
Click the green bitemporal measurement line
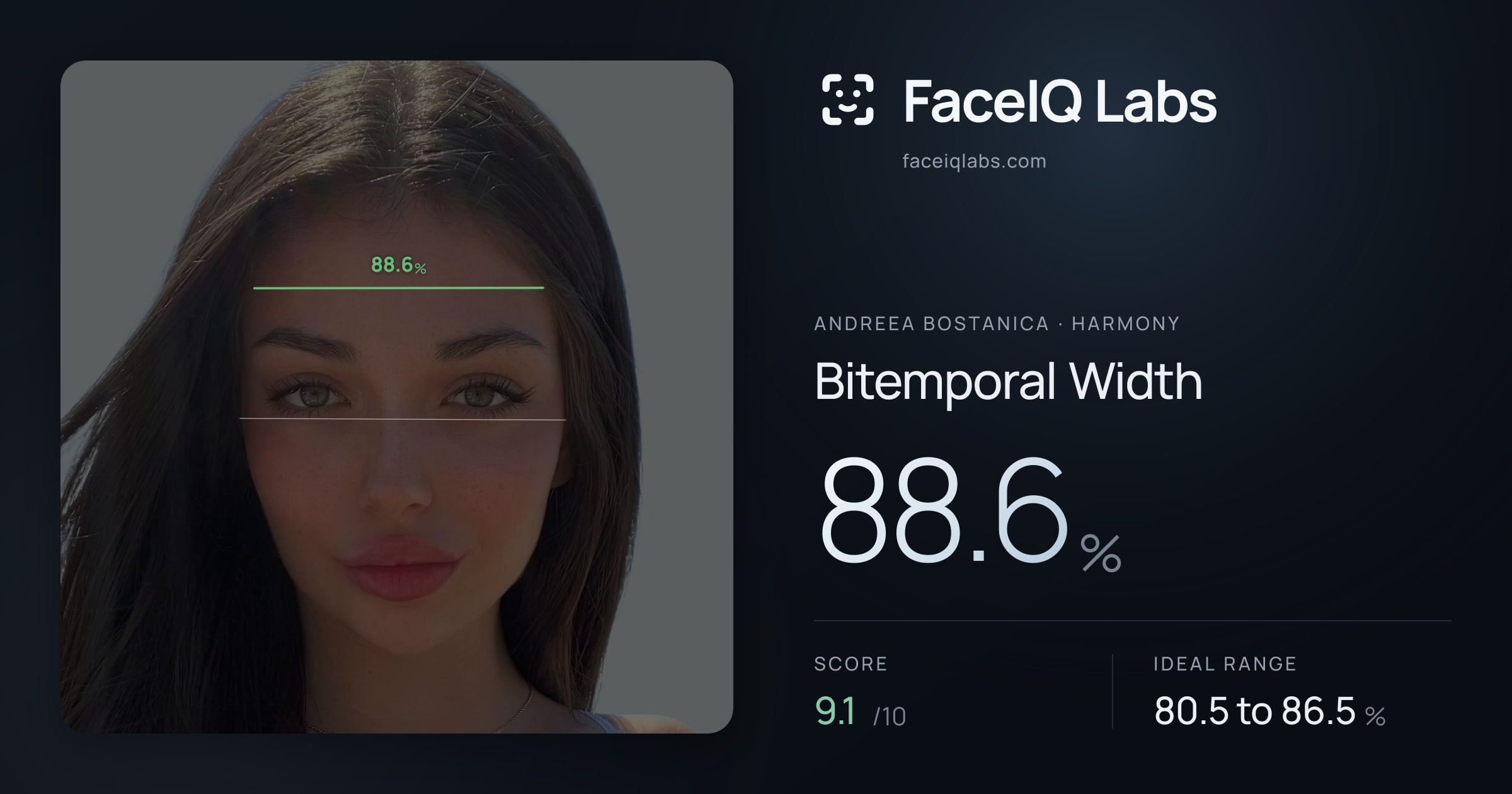pos(398,288)
